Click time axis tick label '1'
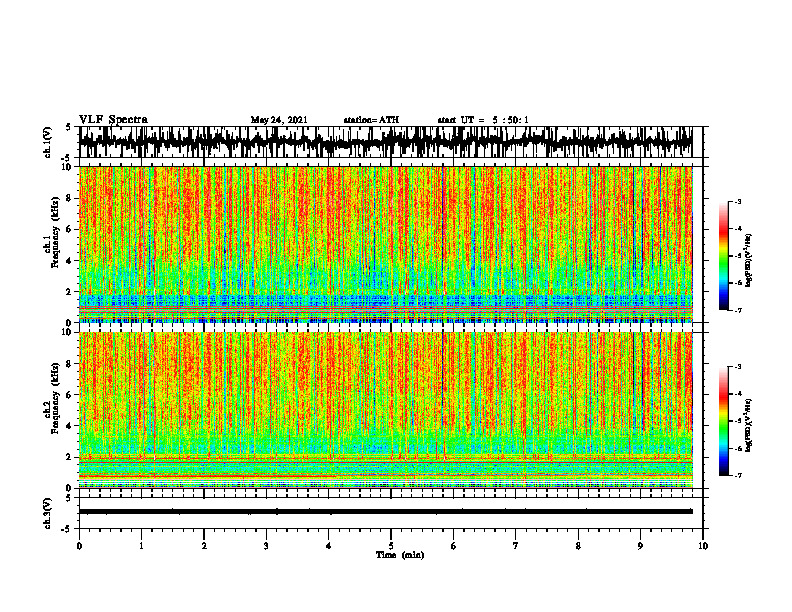 [x=141, y=546]
